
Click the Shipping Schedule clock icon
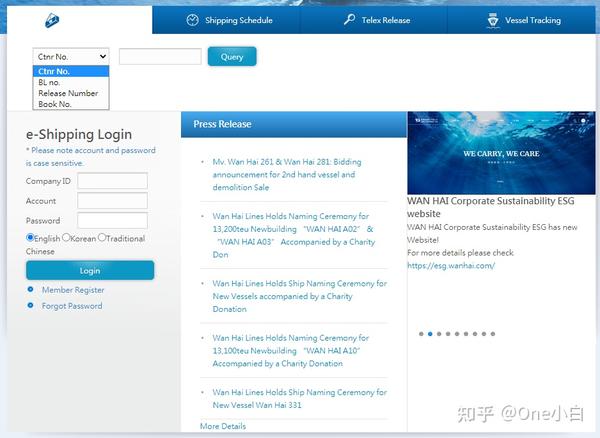click(192, 20)
